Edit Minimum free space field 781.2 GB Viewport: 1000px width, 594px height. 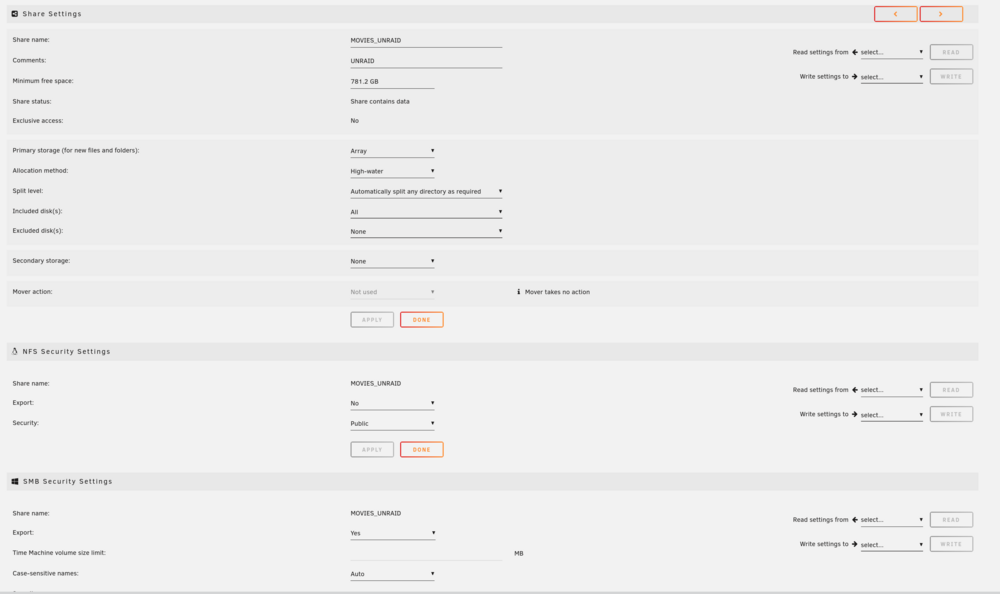tap(392, 82)
